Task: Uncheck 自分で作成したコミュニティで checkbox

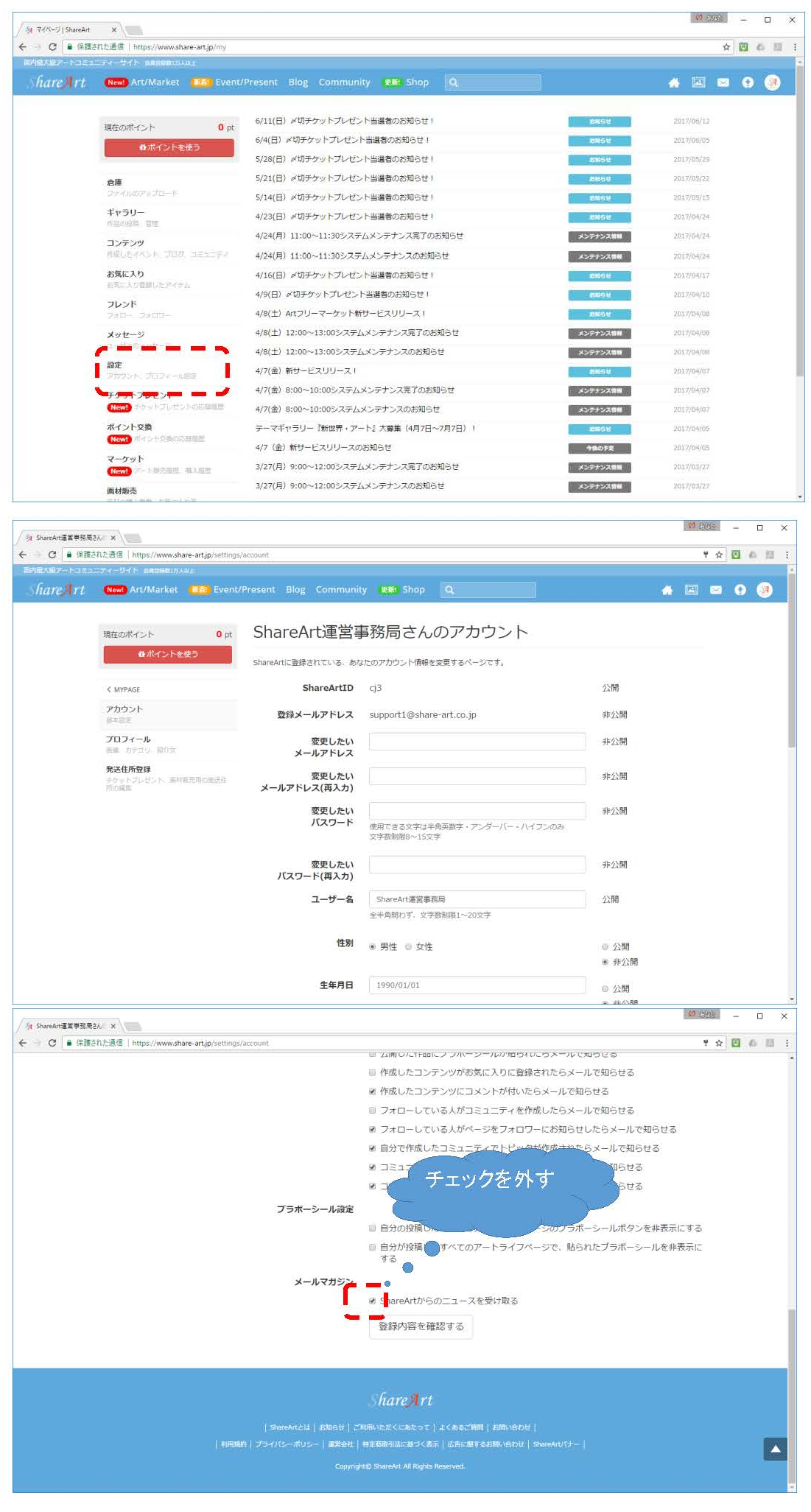Action: (373, 1148)
